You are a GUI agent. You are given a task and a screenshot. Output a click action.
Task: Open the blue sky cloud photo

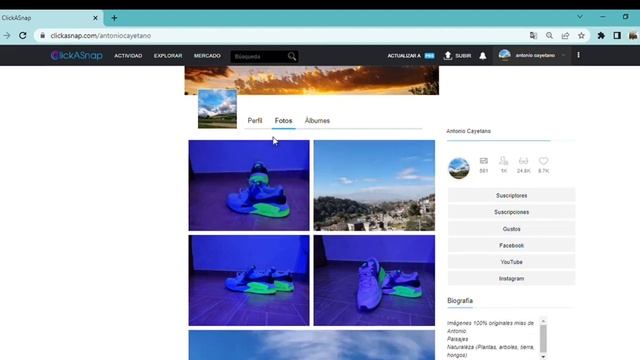(312, 345)
